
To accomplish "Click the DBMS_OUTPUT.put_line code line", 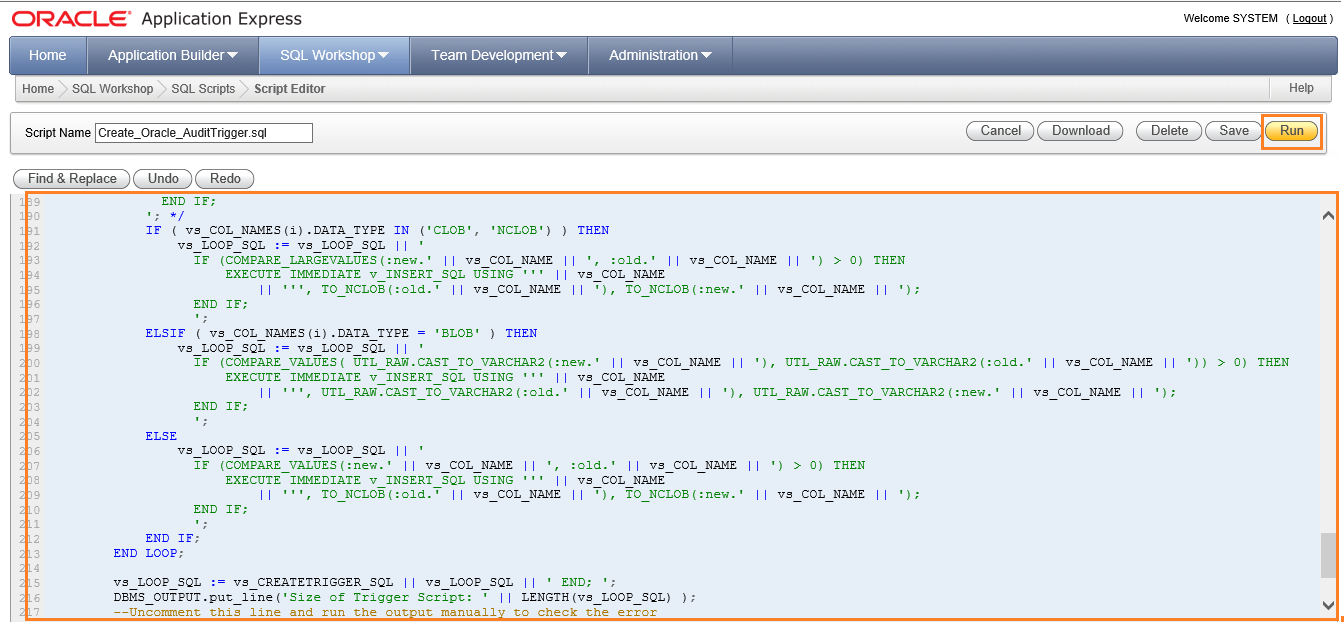I will click(405, 597).
